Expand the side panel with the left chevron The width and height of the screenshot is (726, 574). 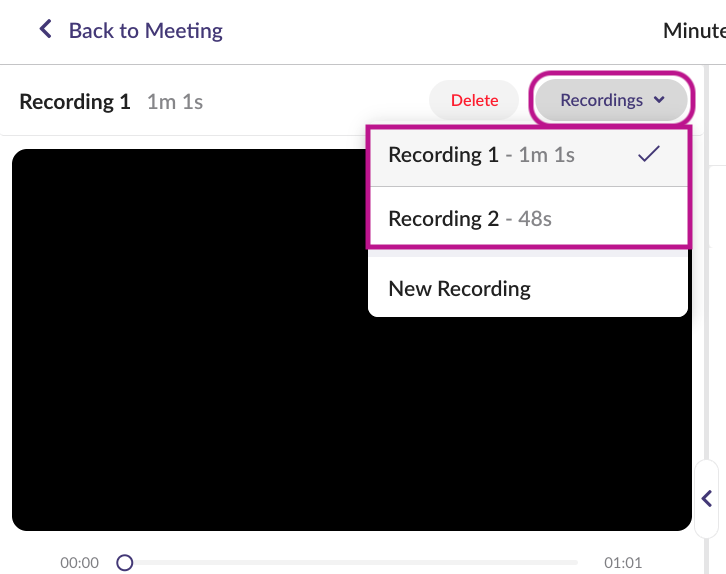point(707,498)
